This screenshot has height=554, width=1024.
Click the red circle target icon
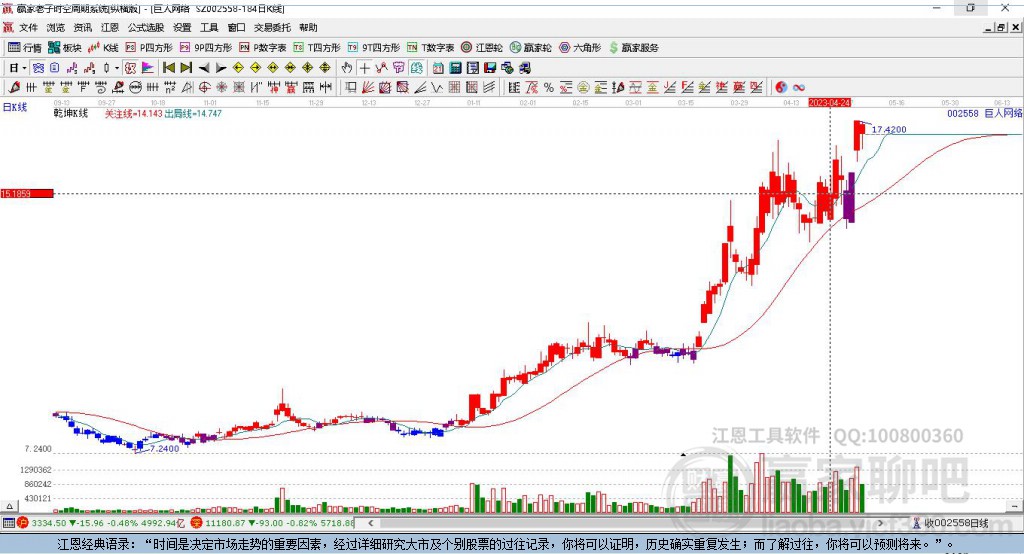[204, 87]
